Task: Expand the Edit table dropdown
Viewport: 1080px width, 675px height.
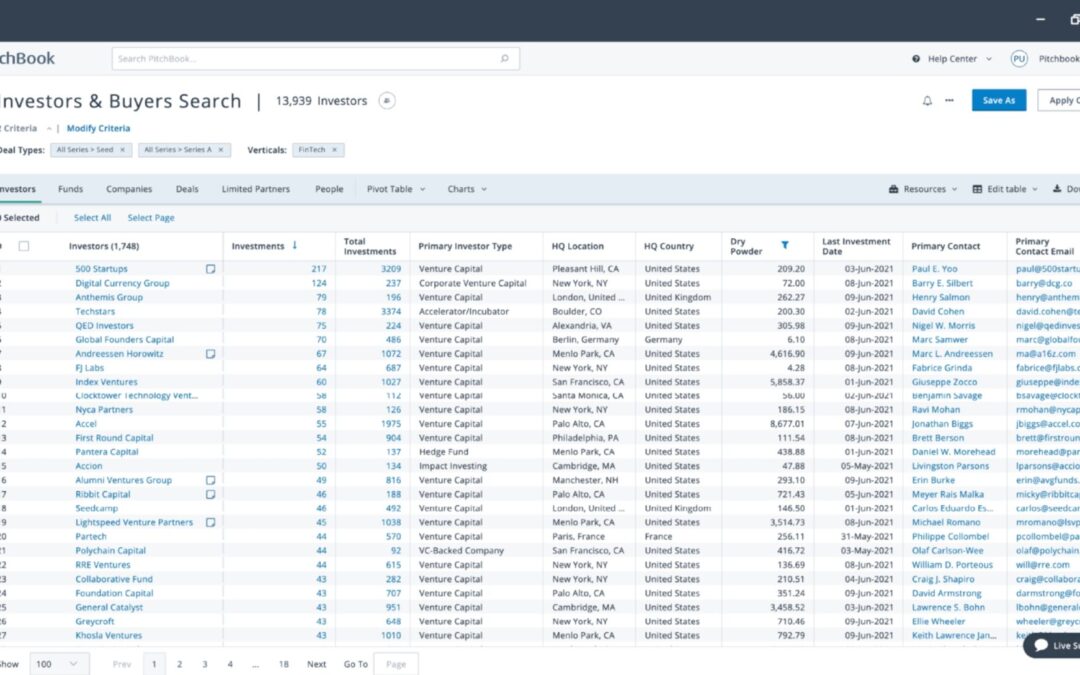Action: click(1035, 189)
